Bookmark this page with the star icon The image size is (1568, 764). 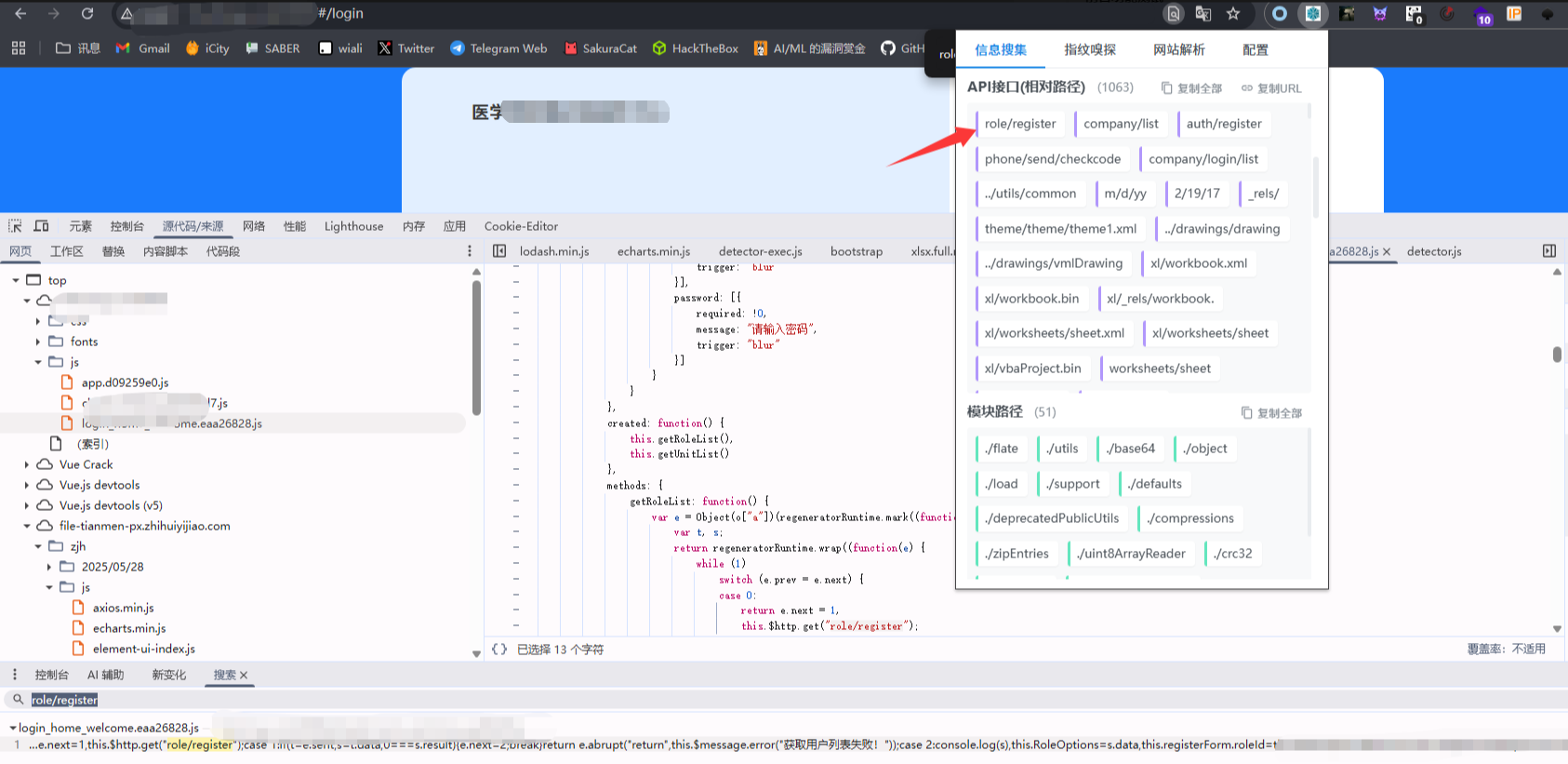point(1233,14)
